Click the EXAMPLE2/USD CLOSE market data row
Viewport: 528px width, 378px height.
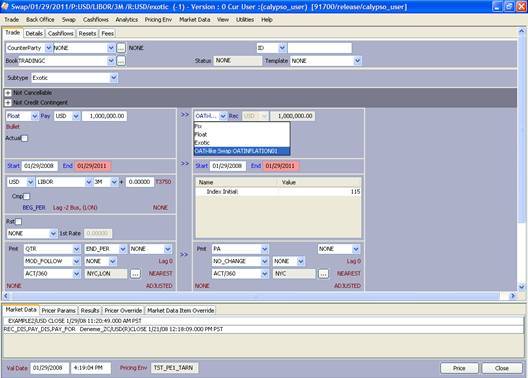click(x=263, y=321)
